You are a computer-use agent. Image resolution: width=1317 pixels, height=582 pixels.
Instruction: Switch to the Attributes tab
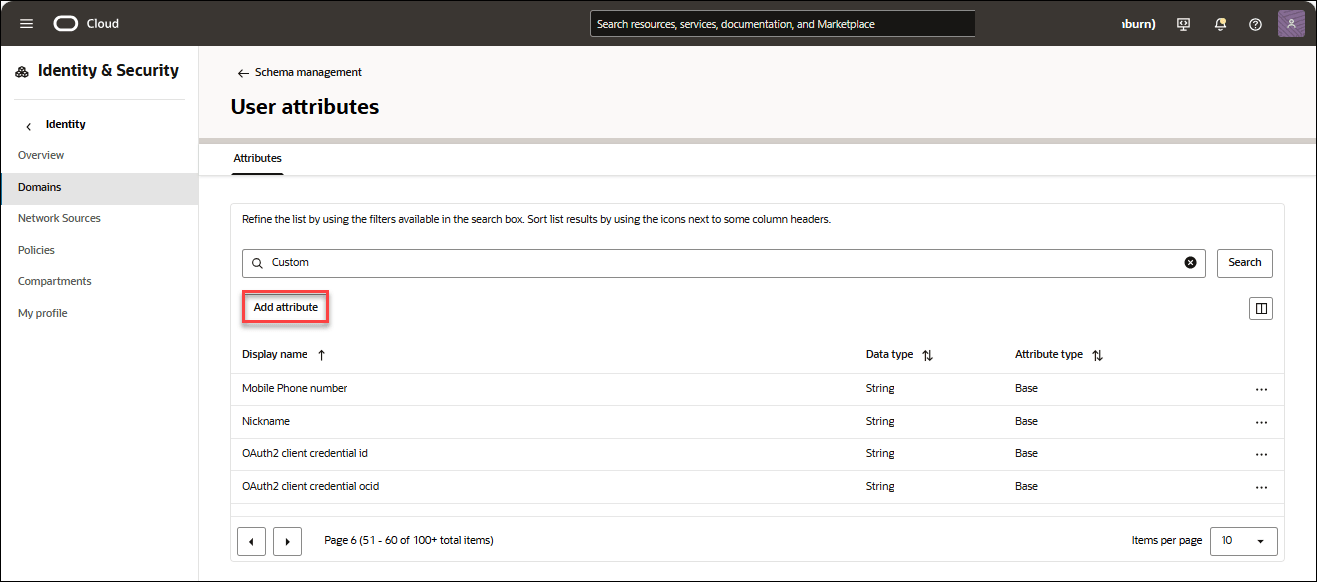[x=257, y=158]
